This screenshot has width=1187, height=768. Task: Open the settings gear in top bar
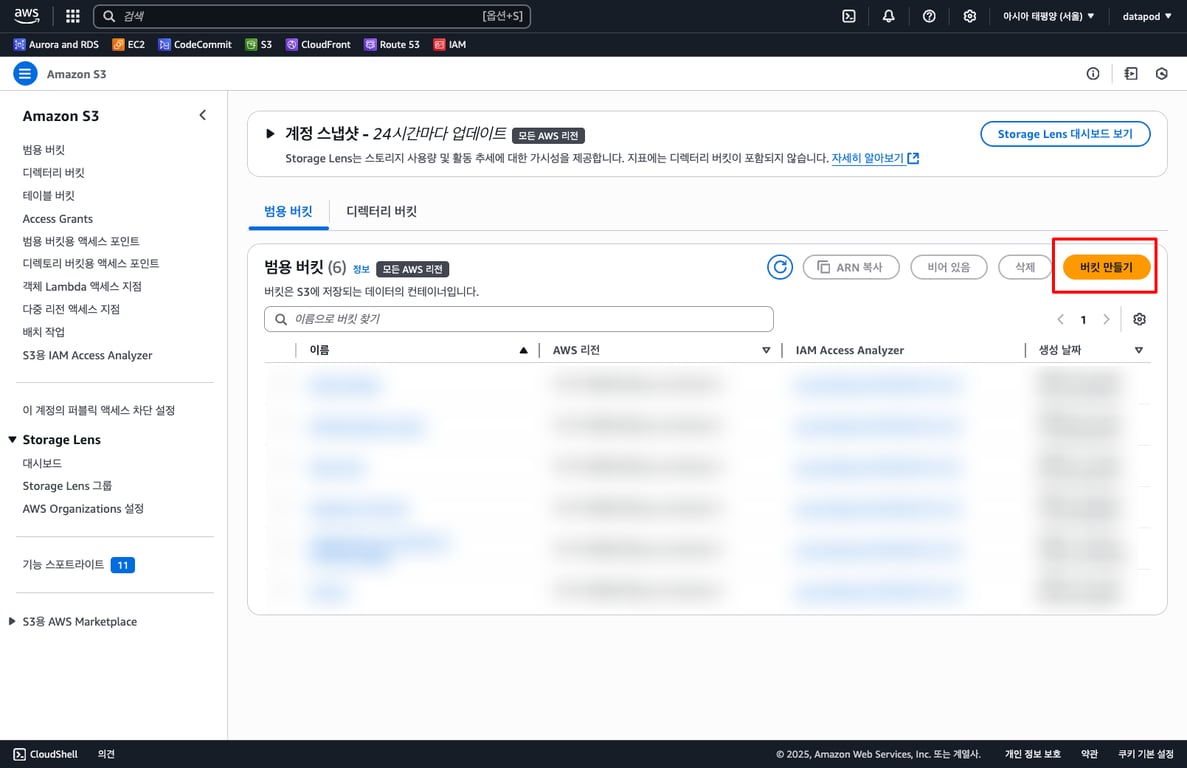tap(969, 16)
